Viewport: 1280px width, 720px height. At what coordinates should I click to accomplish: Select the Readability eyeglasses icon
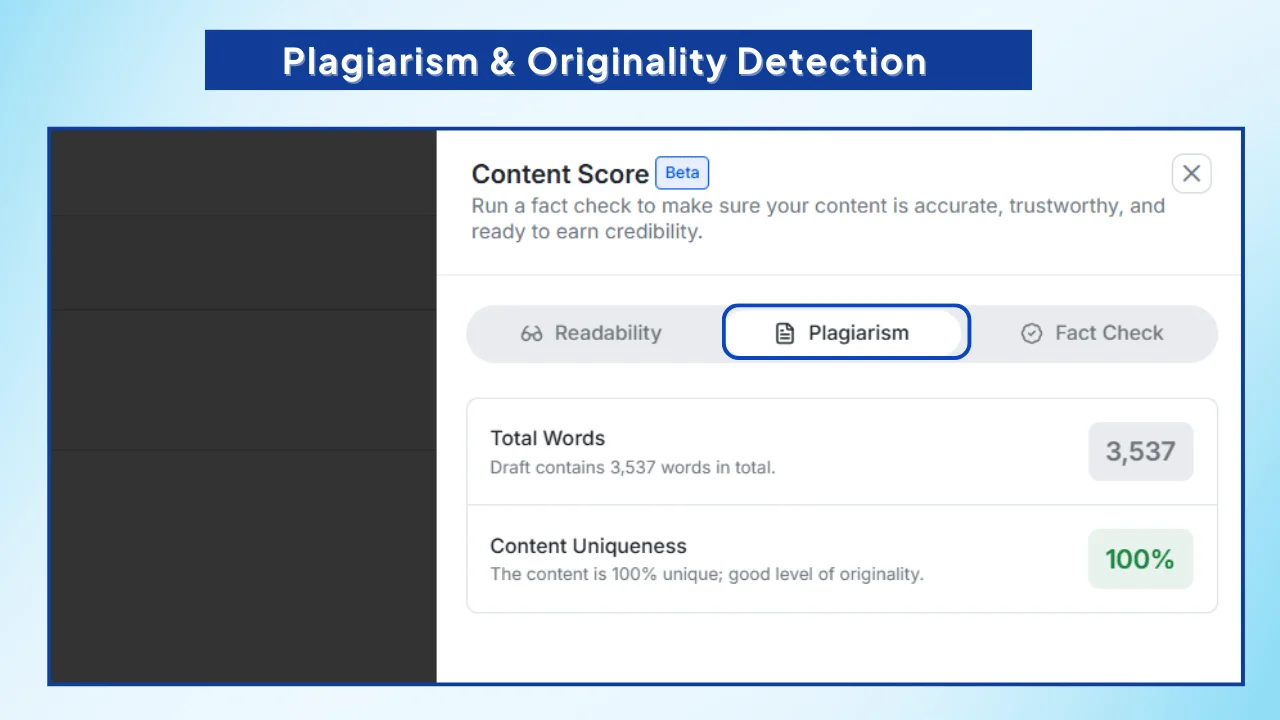click(531, 333)
